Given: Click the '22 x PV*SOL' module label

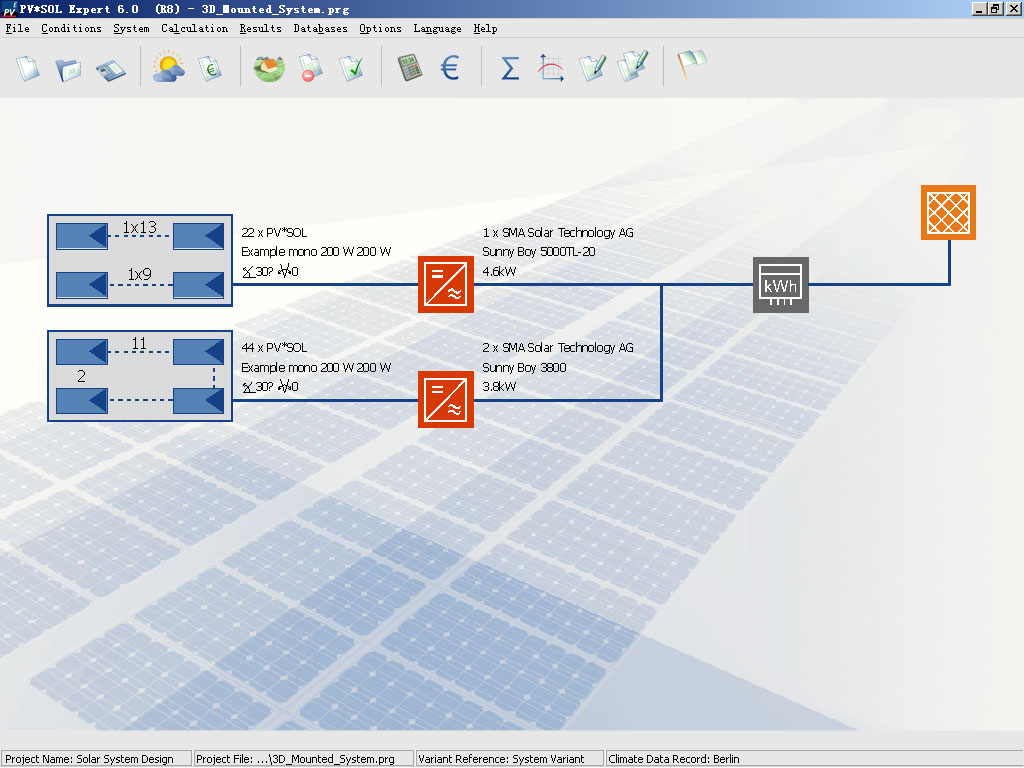Looking at the screenshot, I should pos(274,232).
